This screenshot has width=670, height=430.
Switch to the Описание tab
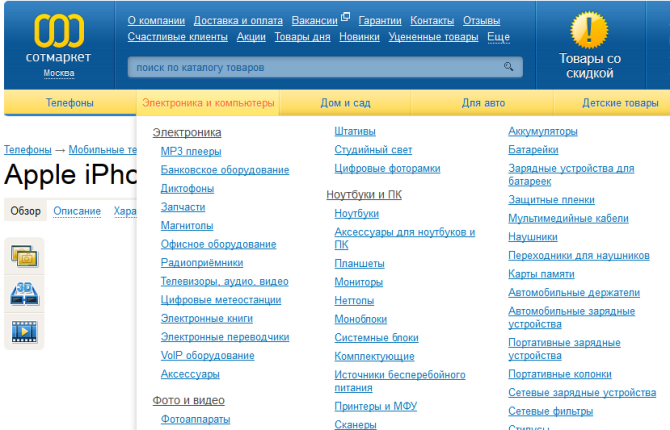pos(77,211)
